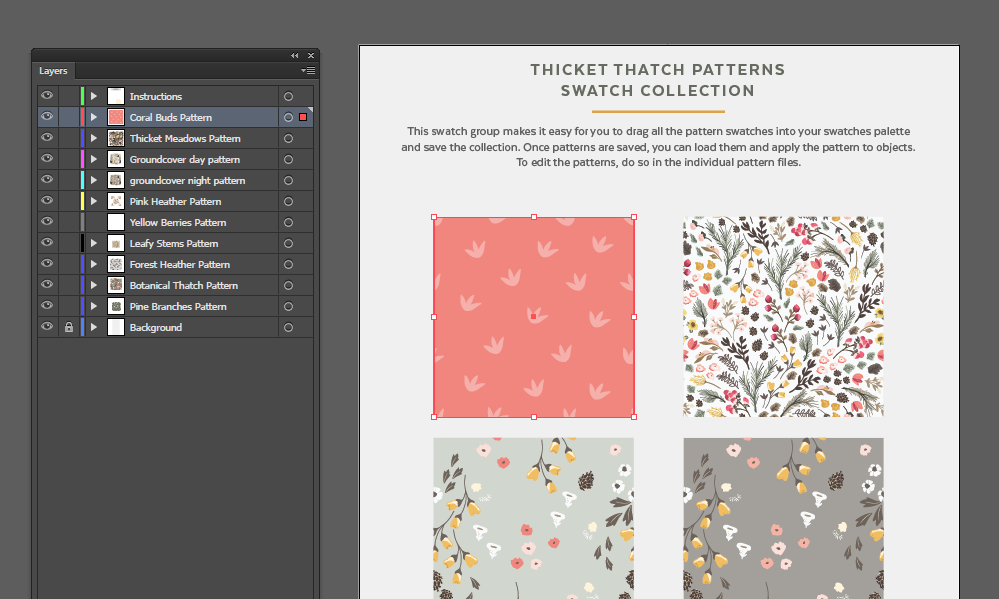Expand the Leafy Stems Pattern layer
This screenshot has width=999, height=599.
click(x=93, y=243)
